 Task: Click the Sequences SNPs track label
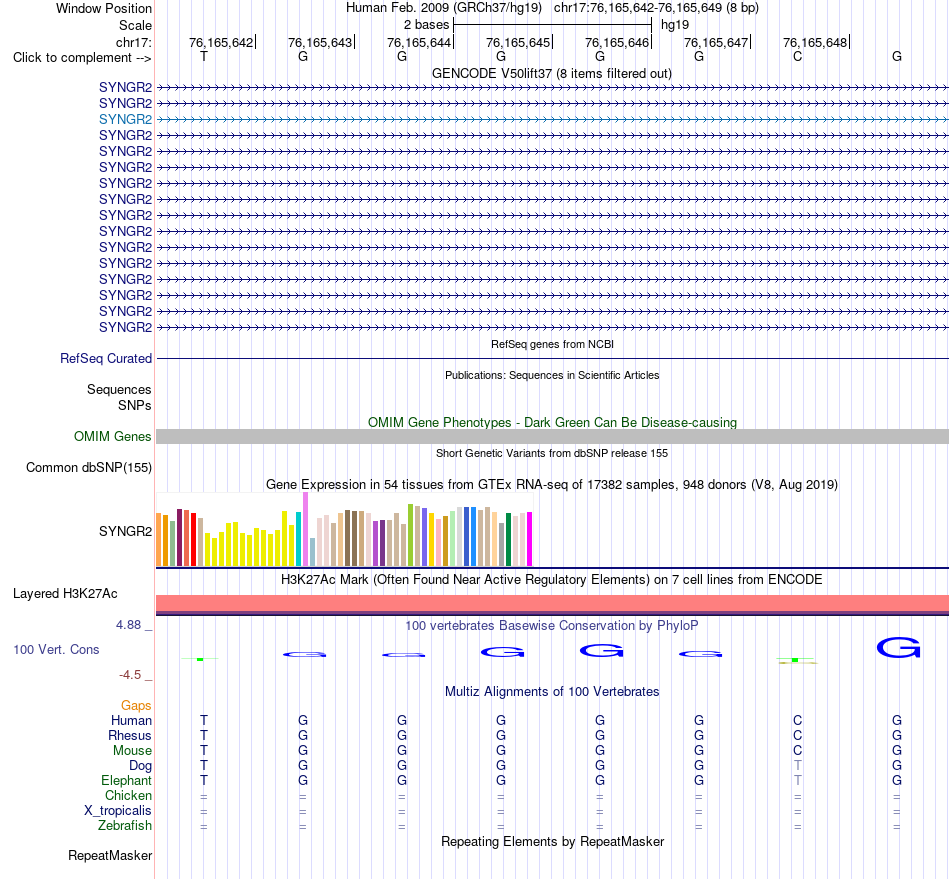(x=119, y=397)
